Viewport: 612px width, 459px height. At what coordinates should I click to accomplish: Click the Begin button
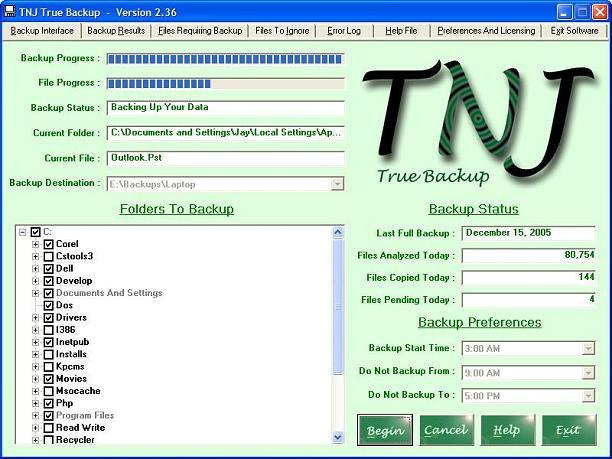[385, 430]
